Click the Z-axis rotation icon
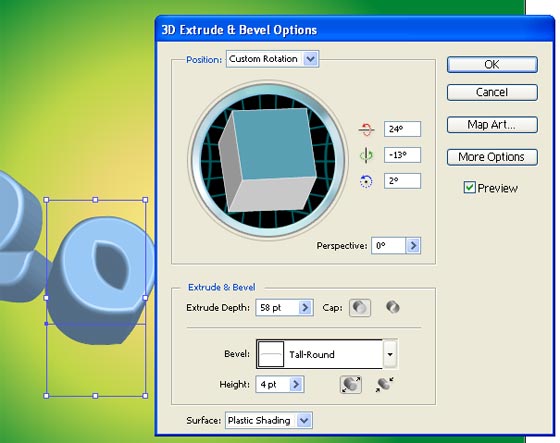The width and height of the screenshot is (560, 443). [366, 181]
